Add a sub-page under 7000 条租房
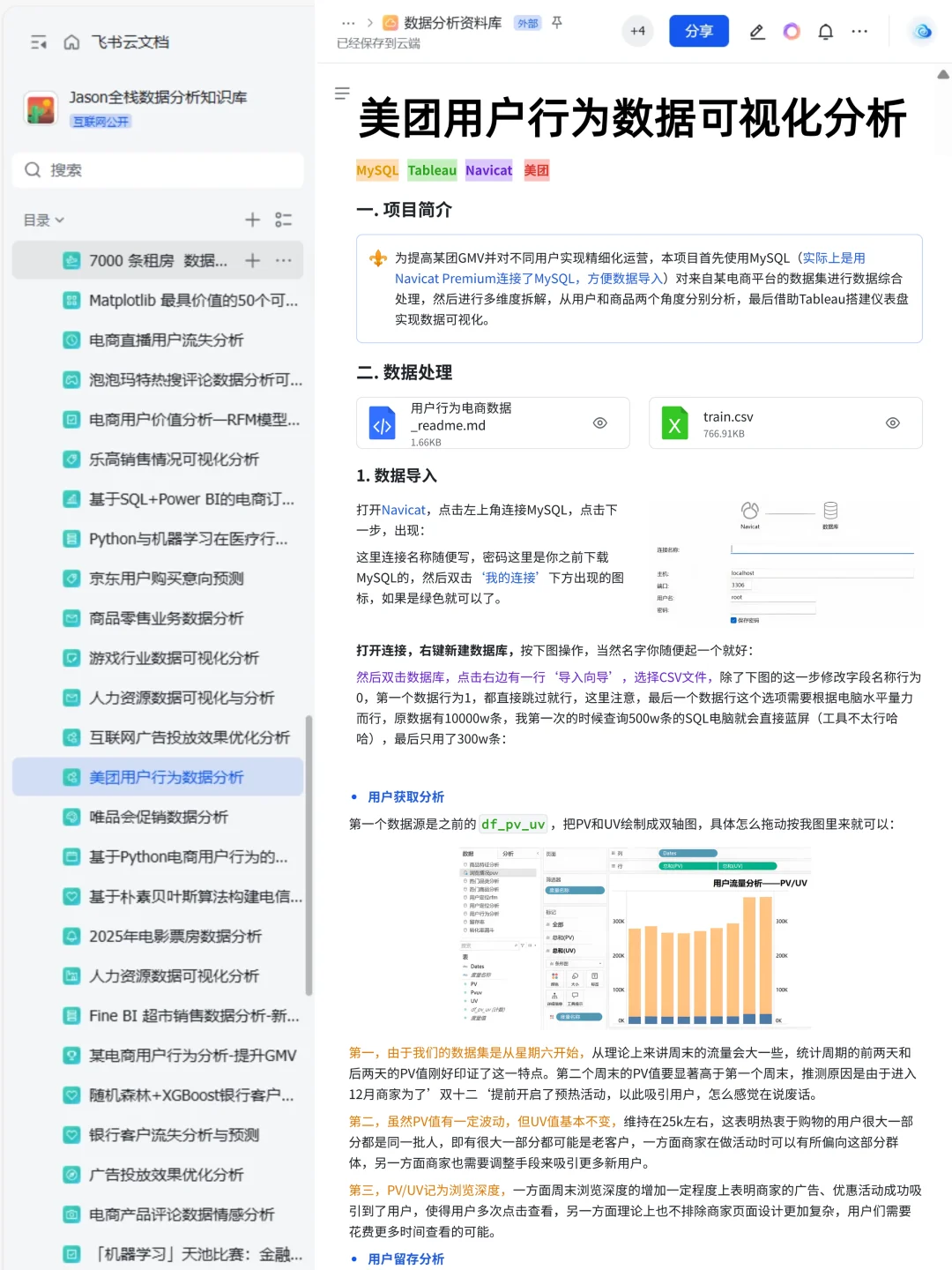952x1270 pixels. [252, 260]
